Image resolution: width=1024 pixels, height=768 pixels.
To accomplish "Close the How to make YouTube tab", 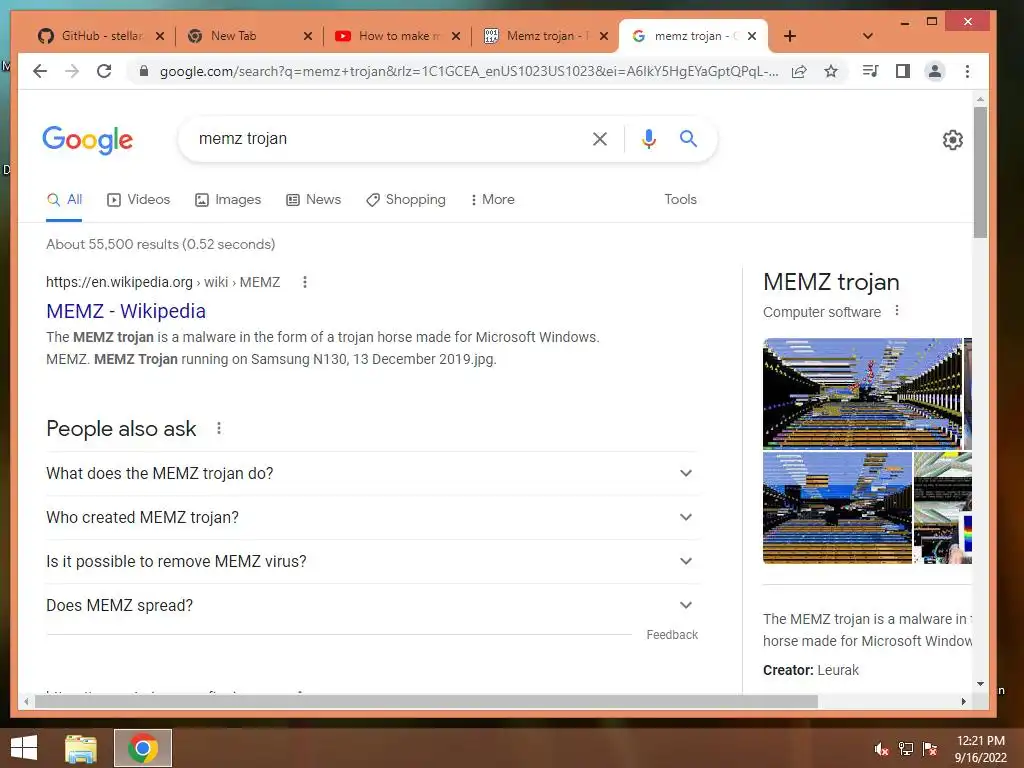I will [x=456, y=37].
